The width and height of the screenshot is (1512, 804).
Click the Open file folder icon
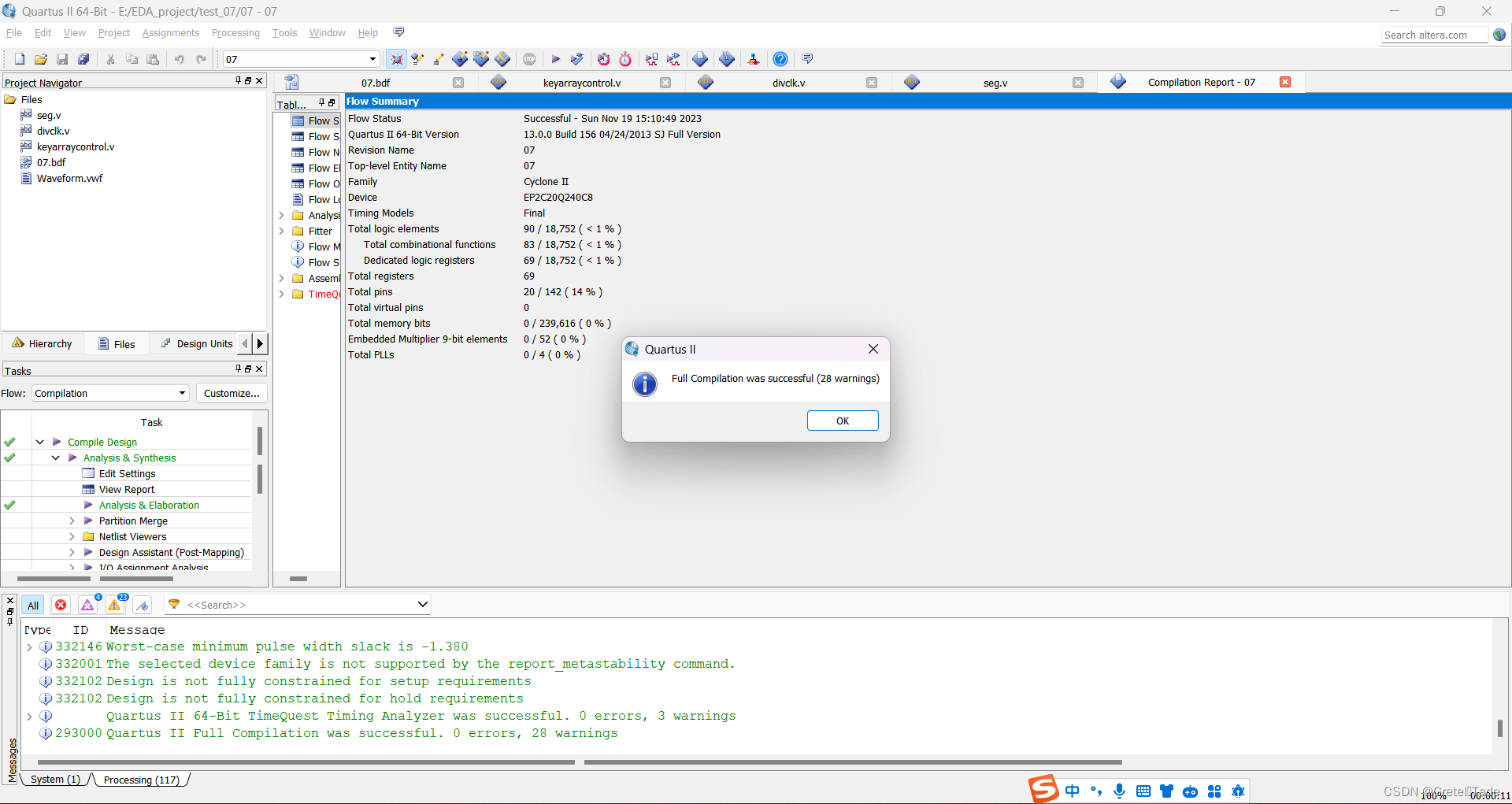[x=41, y=59]
